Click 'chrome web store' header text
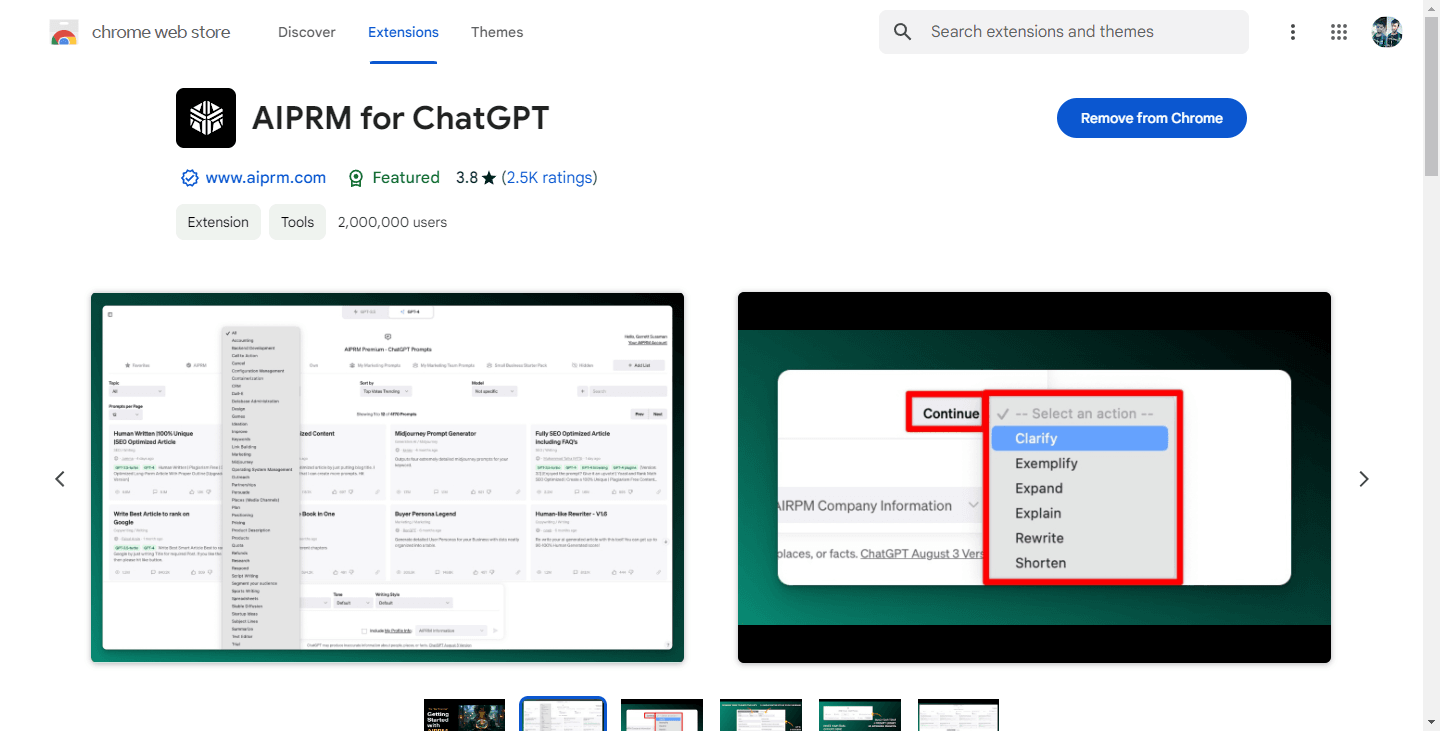This screenshot has height=731, width=1440. tap(161, 32)
